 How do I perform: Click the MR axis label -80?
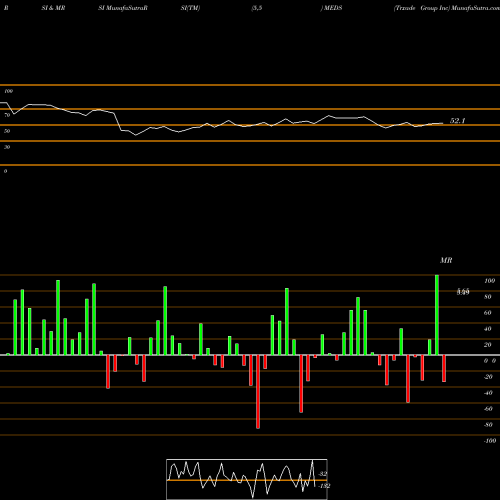488,425
